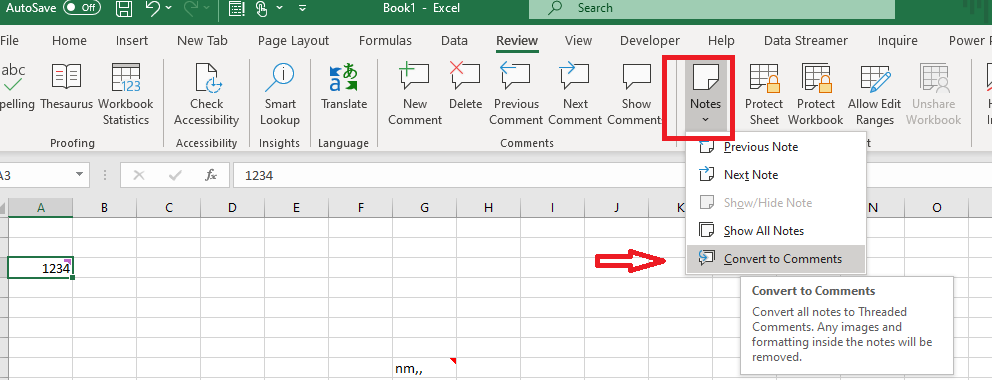Select Next Note in Notes menu
This screenshot has width=992, height=380.
776,175
